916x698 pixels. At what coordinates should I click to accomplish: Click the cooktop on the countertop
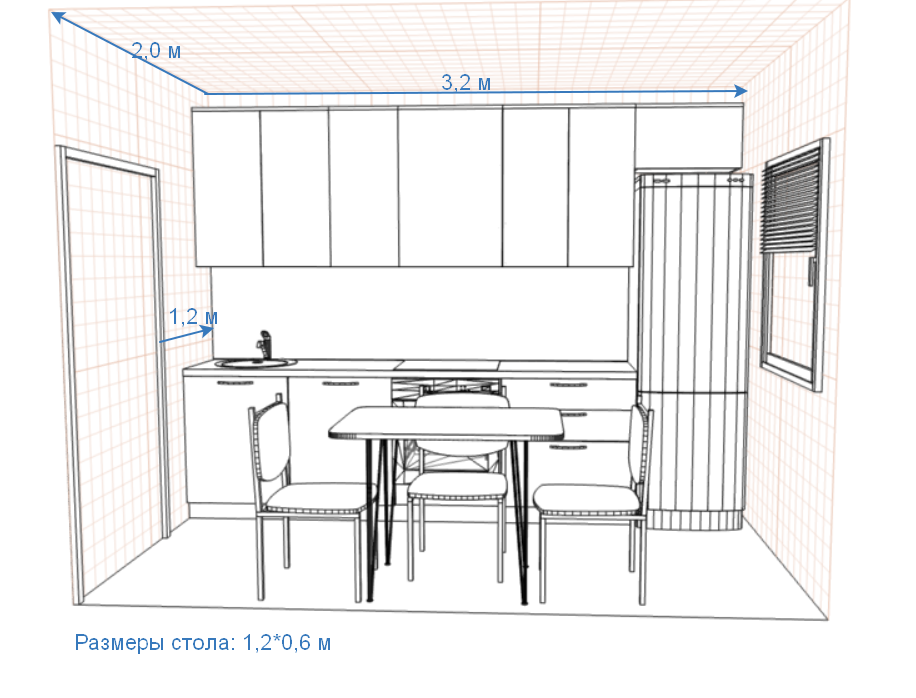pos(448,366)
